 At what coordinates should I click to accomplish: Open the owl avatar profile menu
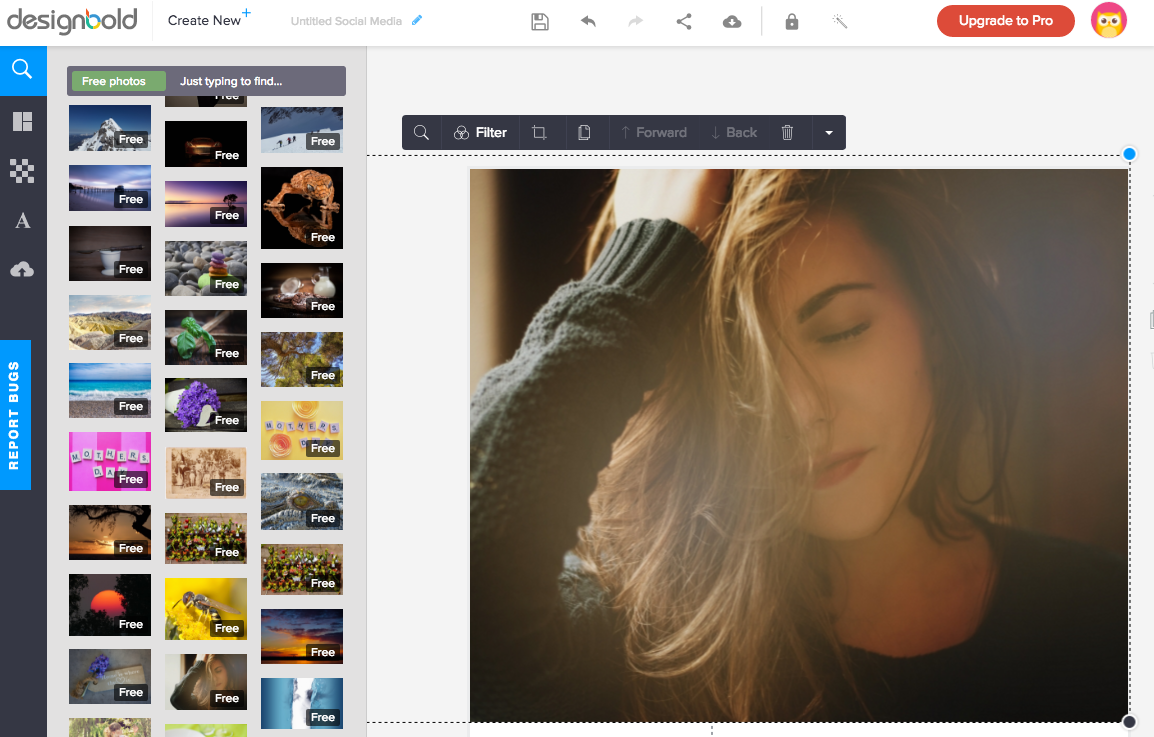tap(1109, 21)
